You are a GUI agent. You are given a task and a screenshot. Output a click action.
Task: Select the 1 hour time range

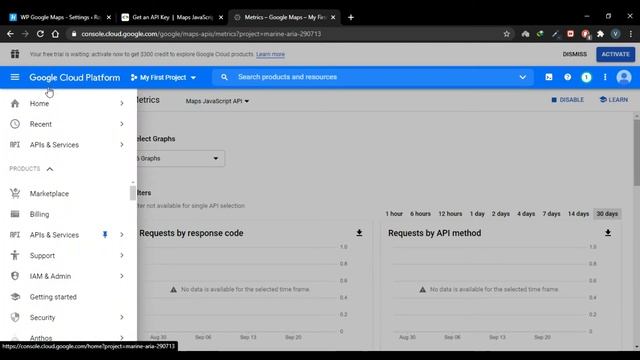point(394,213)
